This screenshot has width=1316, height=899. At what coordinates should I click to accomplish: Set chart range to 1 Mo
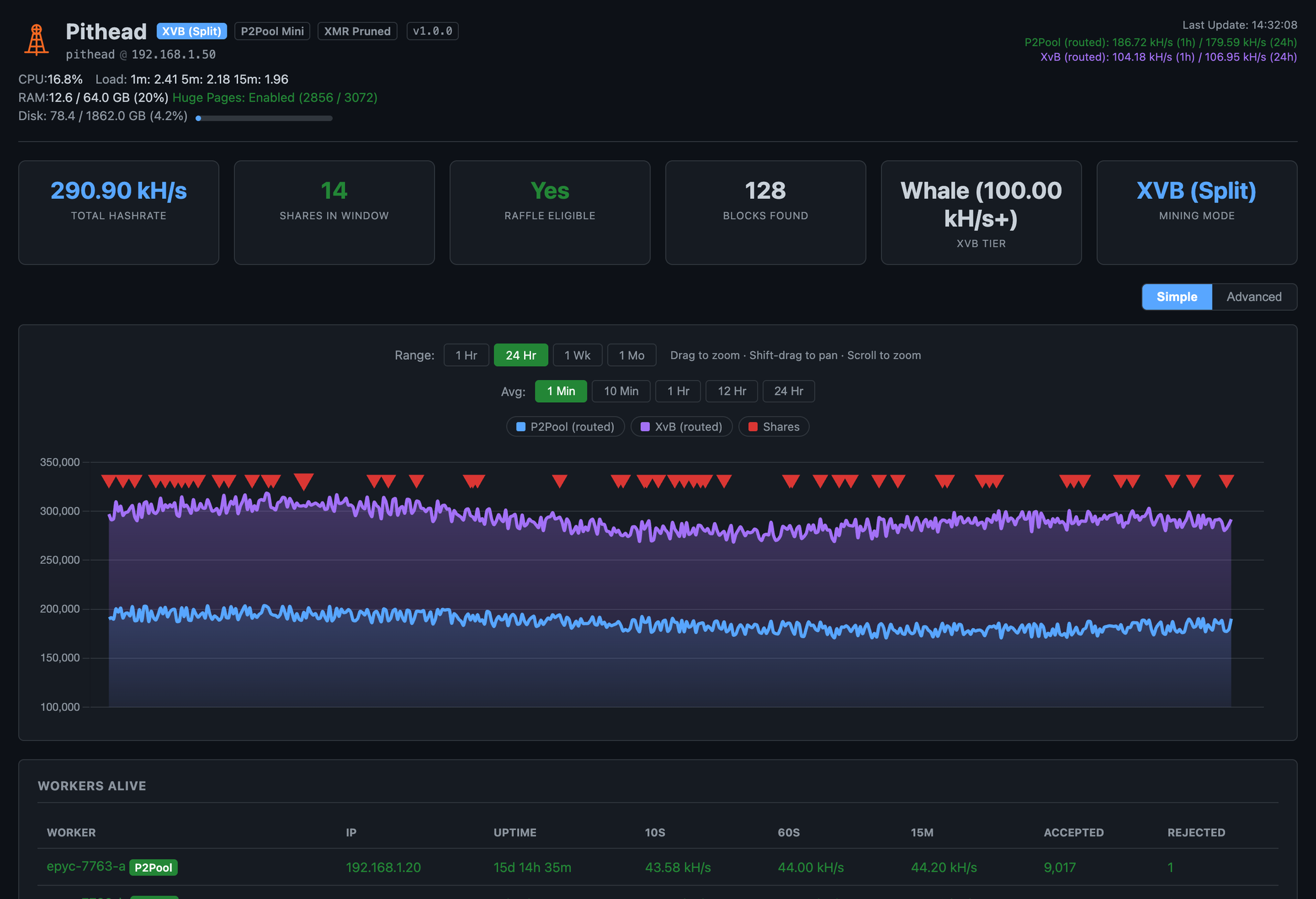point(631,355)
